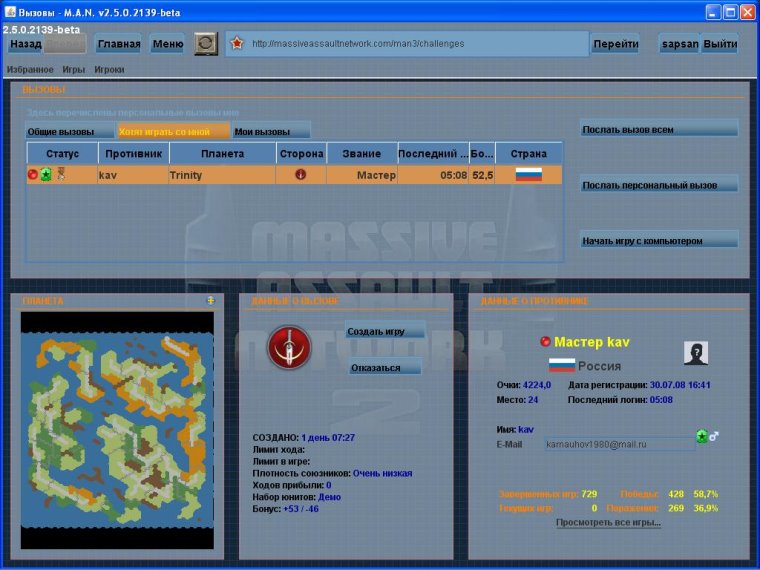760x570 pixels.
Task: Click Создать игру button
Action: click(x=385, y=331)
